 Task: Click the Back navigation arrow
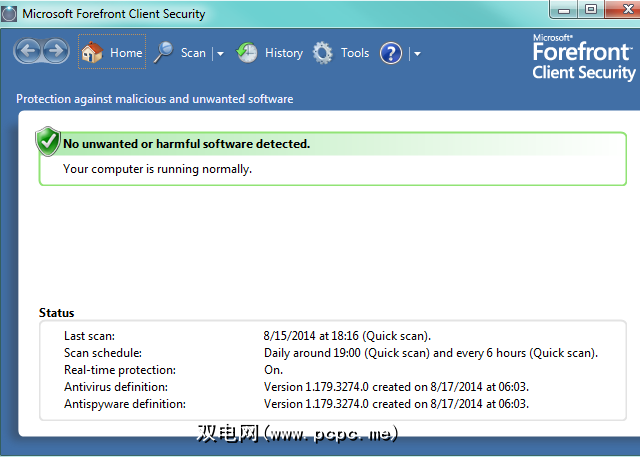tap(28, 52)
